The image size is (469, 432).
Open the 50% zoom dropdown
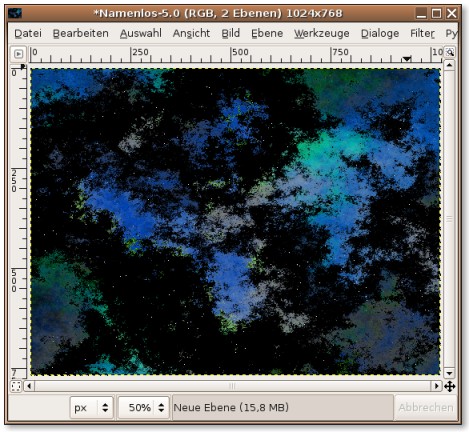(x=144, y=408)
